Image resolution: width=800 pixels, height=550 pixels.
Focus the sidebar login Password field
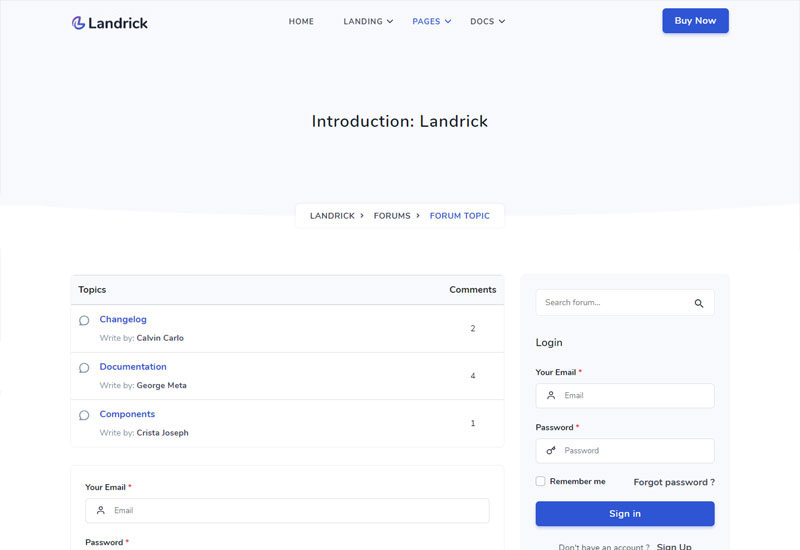click(625, 451)
